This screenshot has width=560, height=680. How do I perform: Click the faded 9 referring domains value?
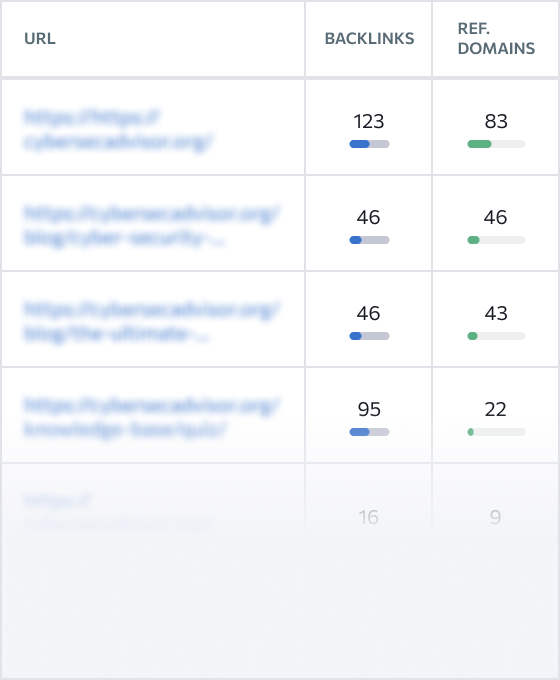[495, 517]
